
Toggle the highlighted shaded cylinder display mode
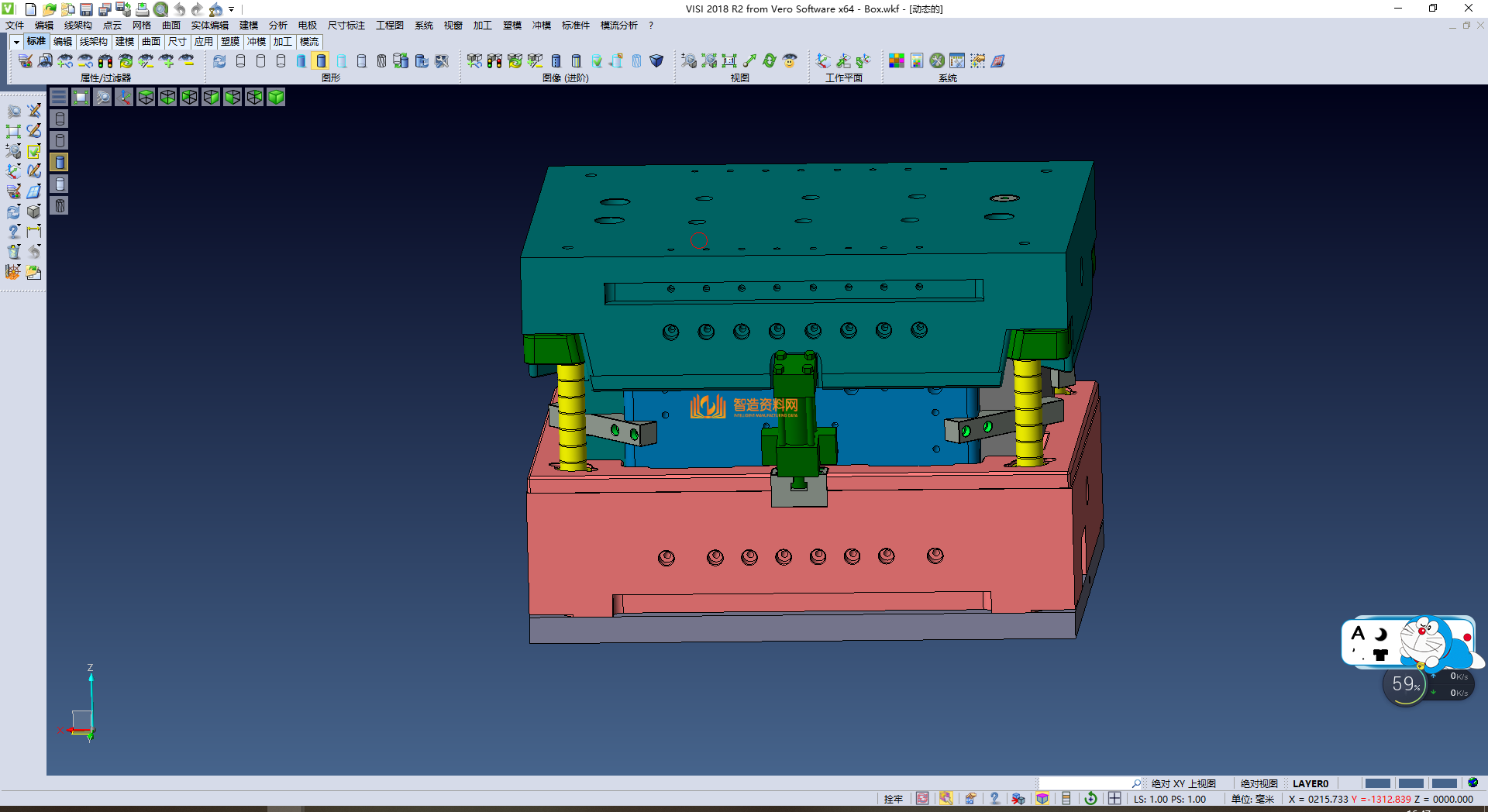(321, 61)
